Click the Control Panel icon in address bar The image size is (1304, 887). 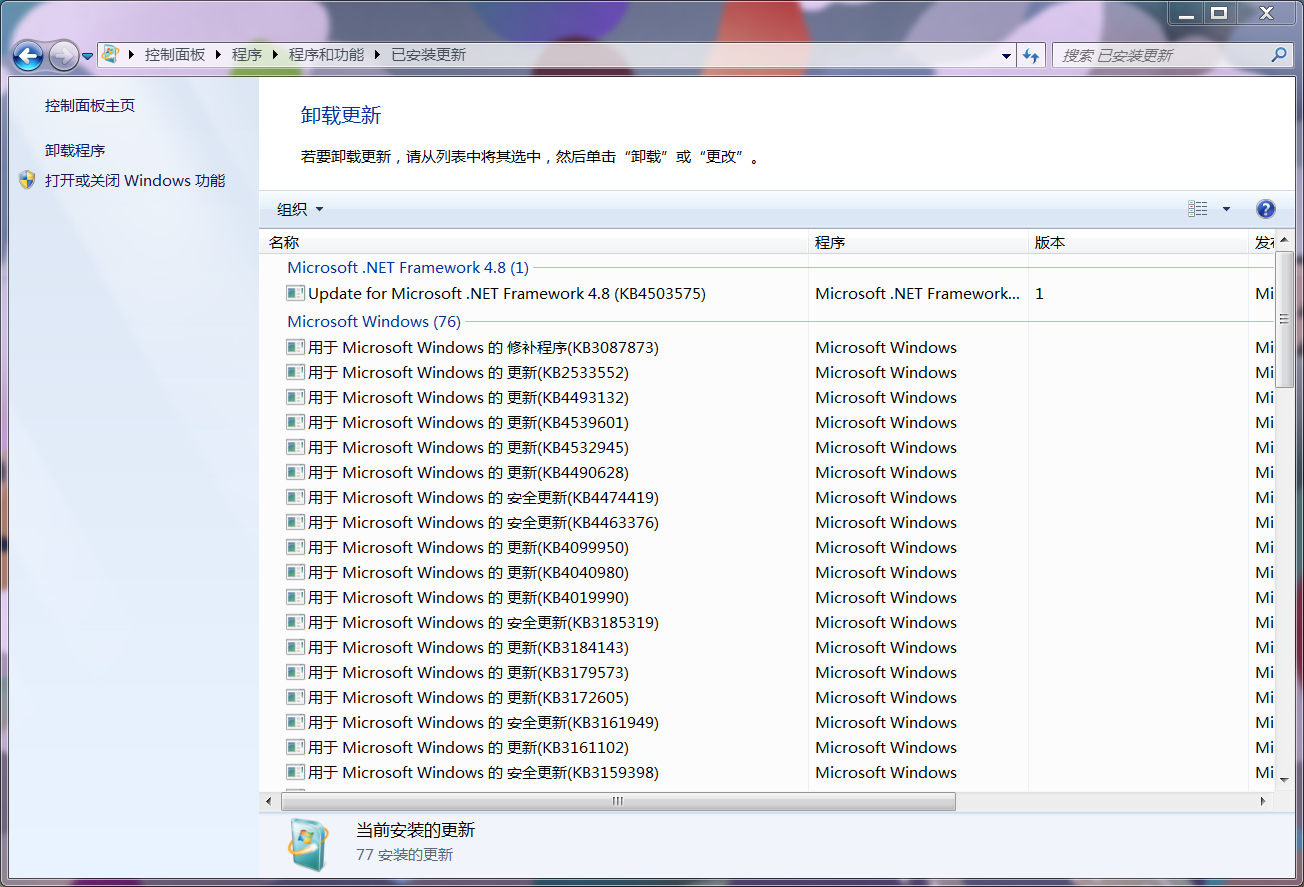[x=110, y=55]
